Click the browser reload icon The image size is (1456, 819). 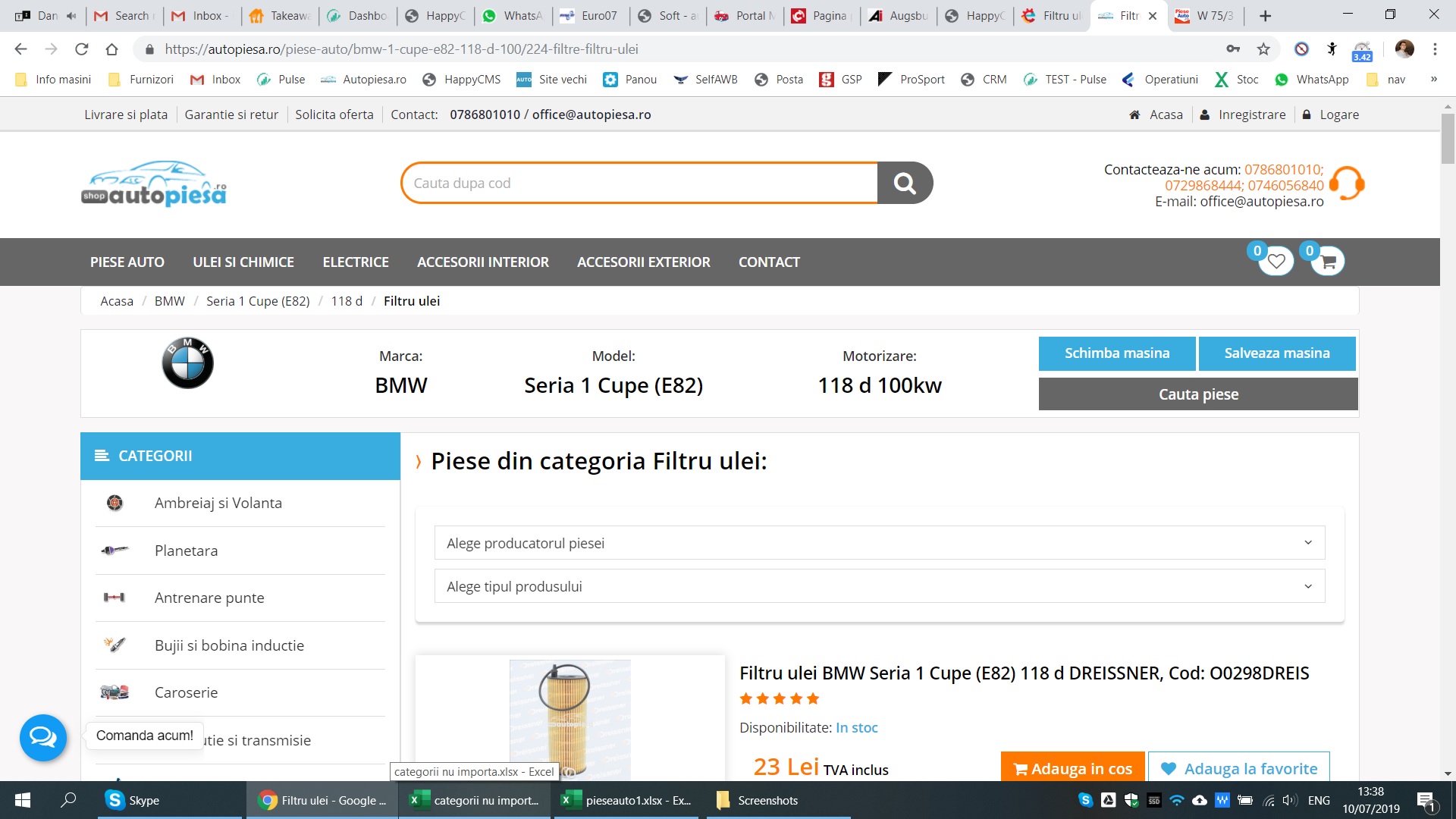pyautogui.click(x=82, y=49)
